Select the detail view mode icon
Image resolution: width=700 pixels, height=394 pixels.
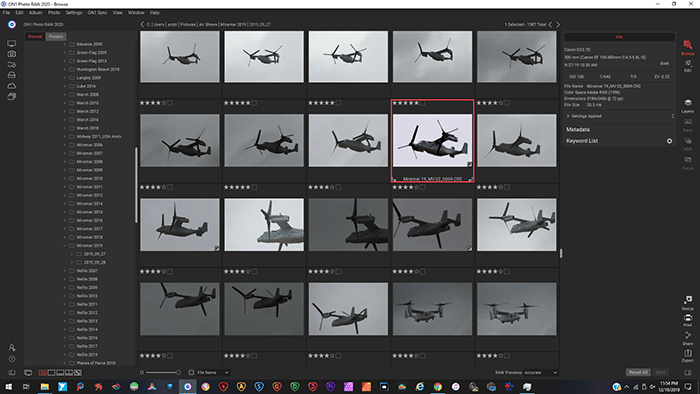[x=51, y=373]
